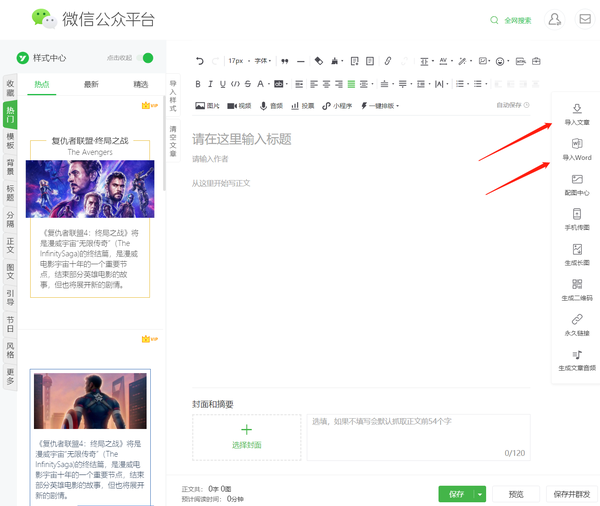Undo the last edit
This screenshot has width=600, height=506.
(x=200, y=61)
